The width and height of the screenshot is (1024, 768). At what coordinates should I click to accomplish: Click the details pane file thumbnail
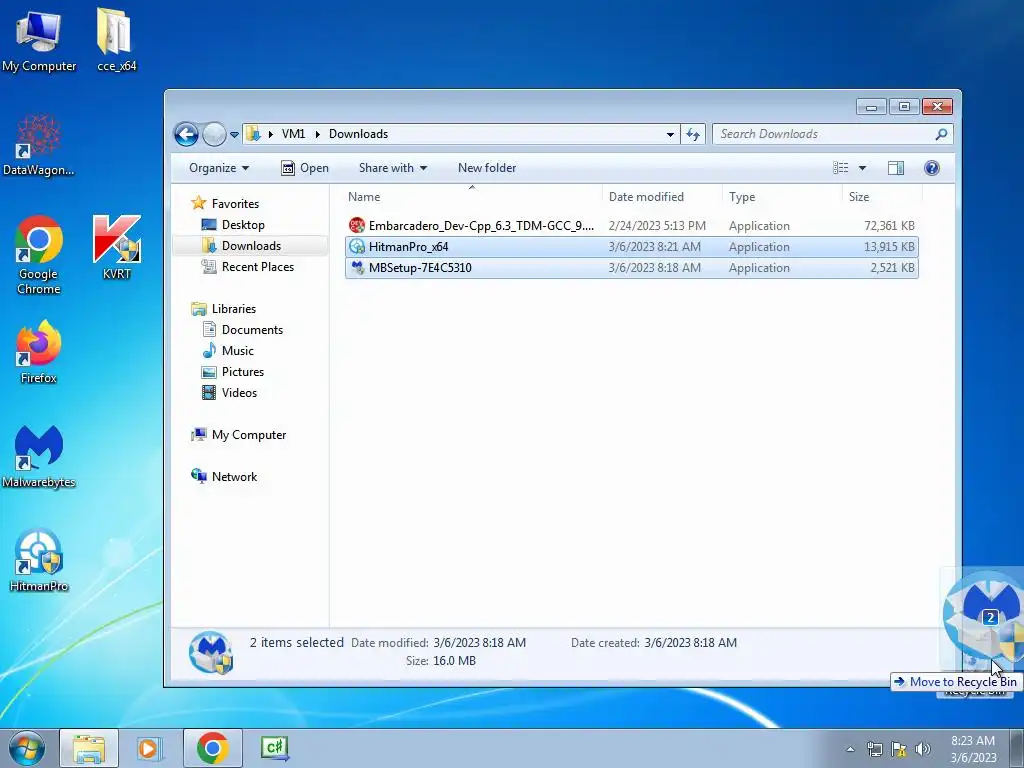coord(210,652)
